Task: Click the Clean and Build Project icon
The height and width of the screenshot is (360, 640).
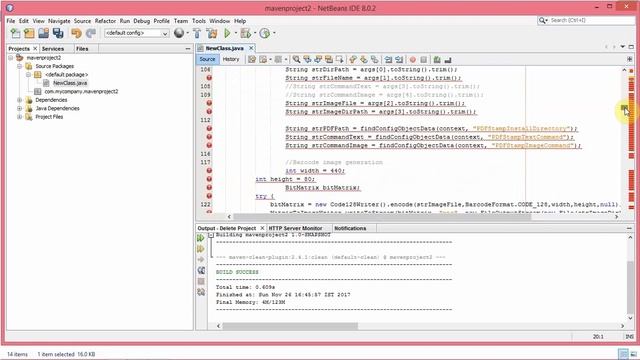Action: pyautogui.click(x=211, y=33)
